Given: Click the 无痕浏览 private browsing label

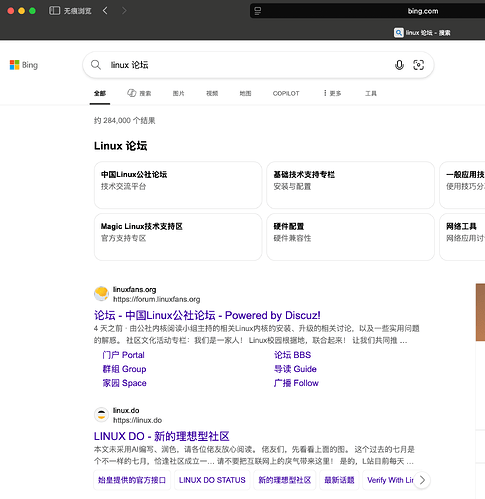Looking at the screenshot, I should pos(77,11).
